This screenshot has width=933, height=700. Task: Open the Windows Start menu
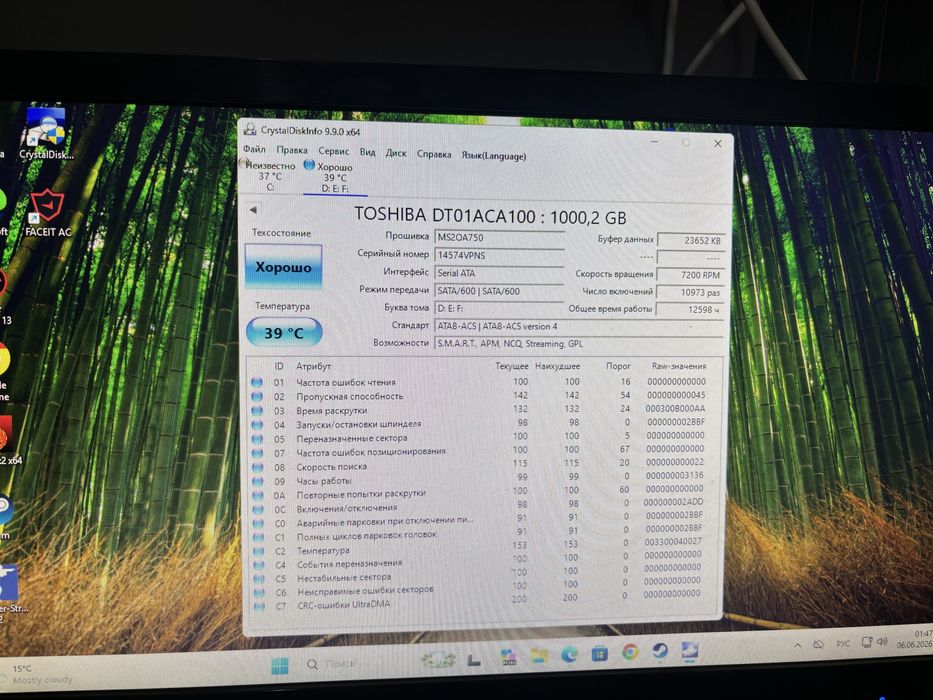(x=280, y=665)
